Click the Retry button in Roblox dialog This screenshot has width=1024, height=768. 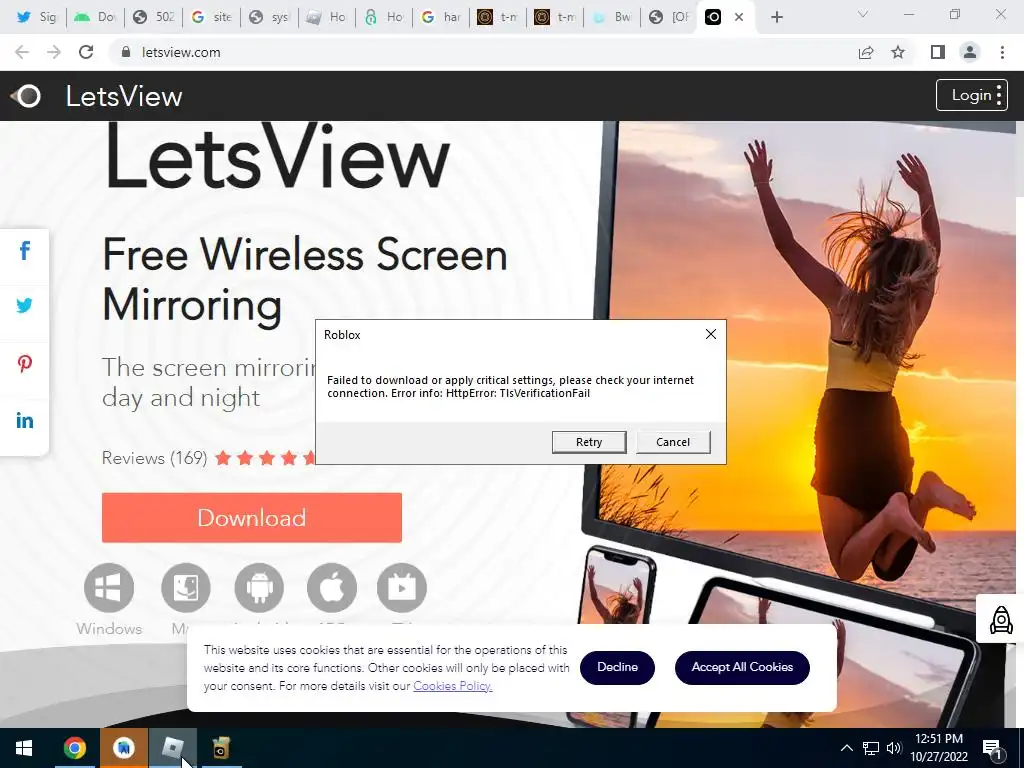(x=588, y=442)
